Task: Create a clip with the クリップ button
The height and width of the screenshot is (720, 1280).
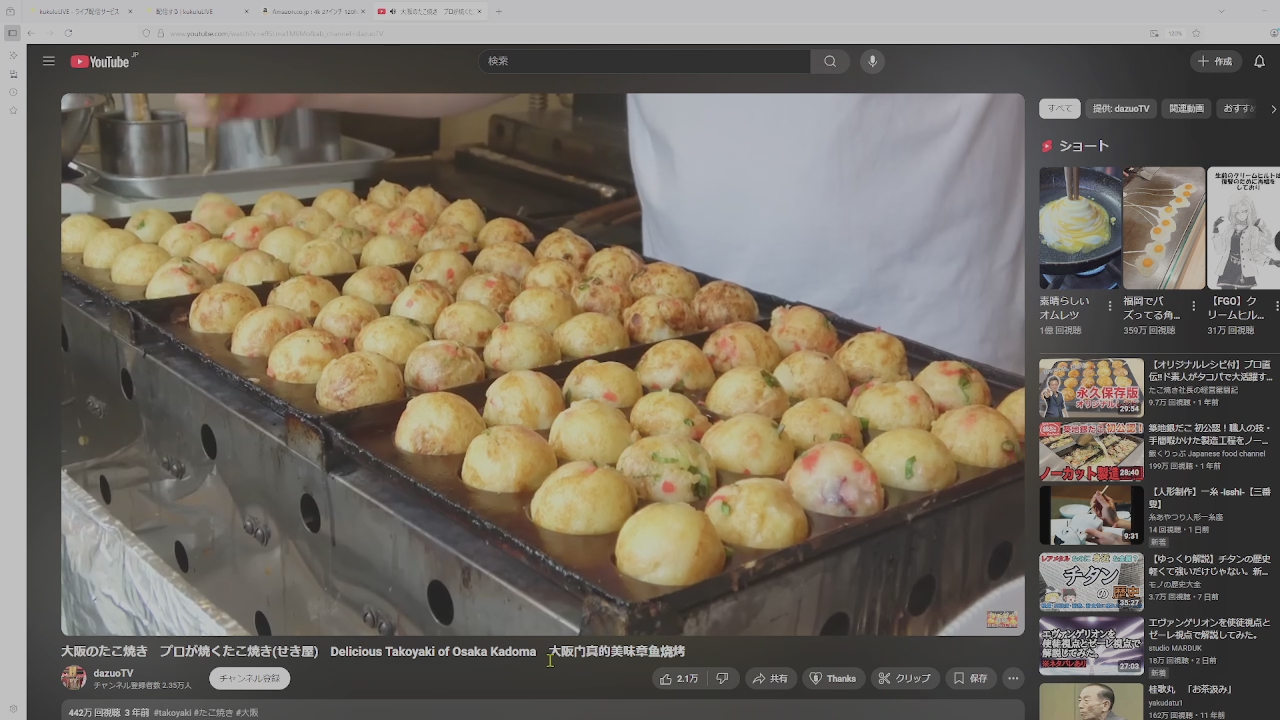Action: (x=904, y=679)
